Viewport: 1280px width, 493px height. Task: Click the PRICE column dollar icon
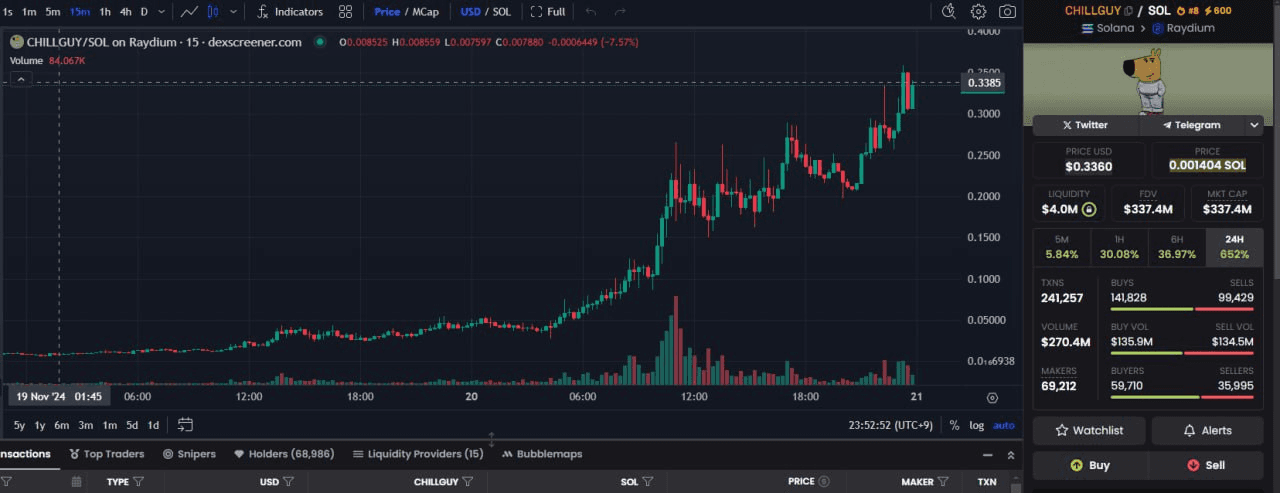pyautogui.click(x=826, y=482)
